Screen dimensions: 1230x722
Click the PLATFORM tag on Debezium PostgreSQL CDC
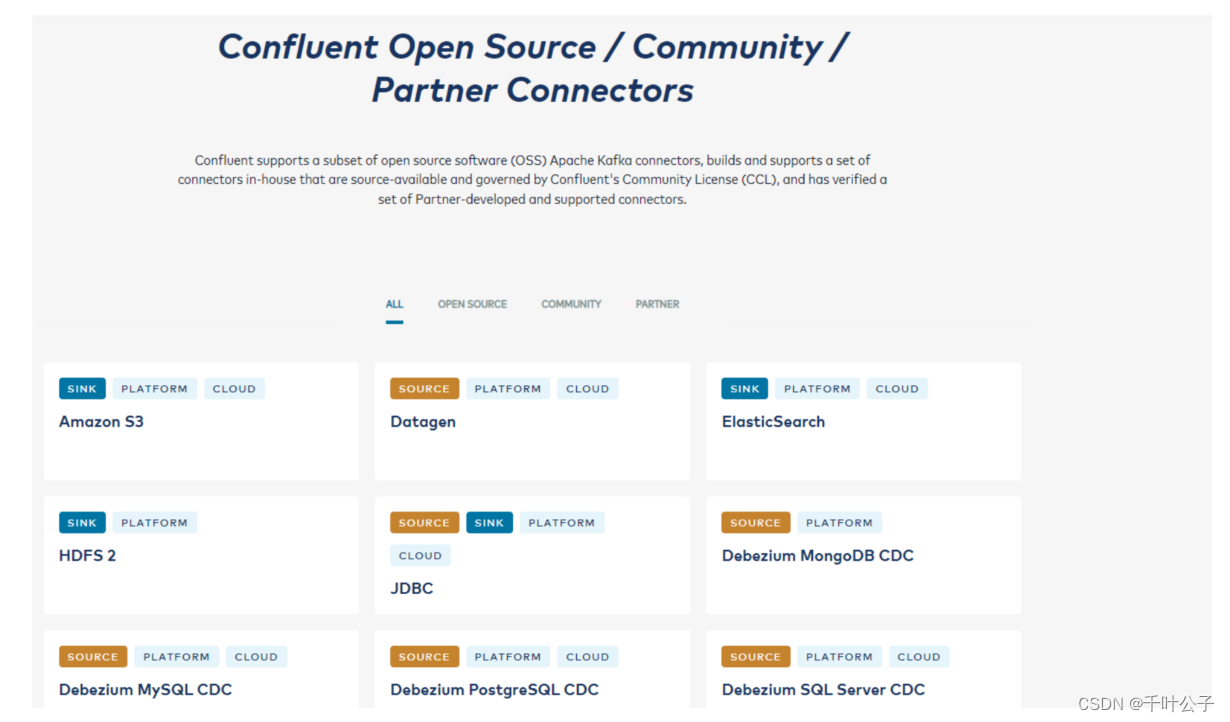pos(508,657)
